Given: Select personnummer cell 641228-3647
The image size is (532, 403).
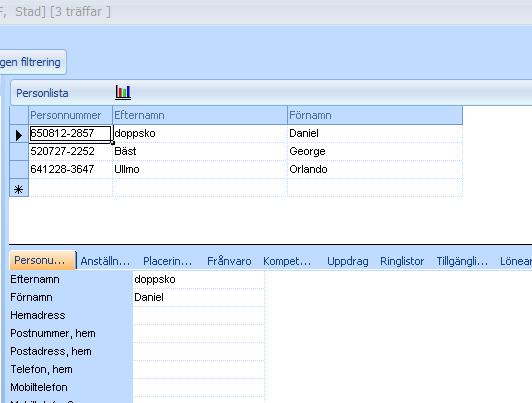Looking at the screenshot, I should pos(70,169).
